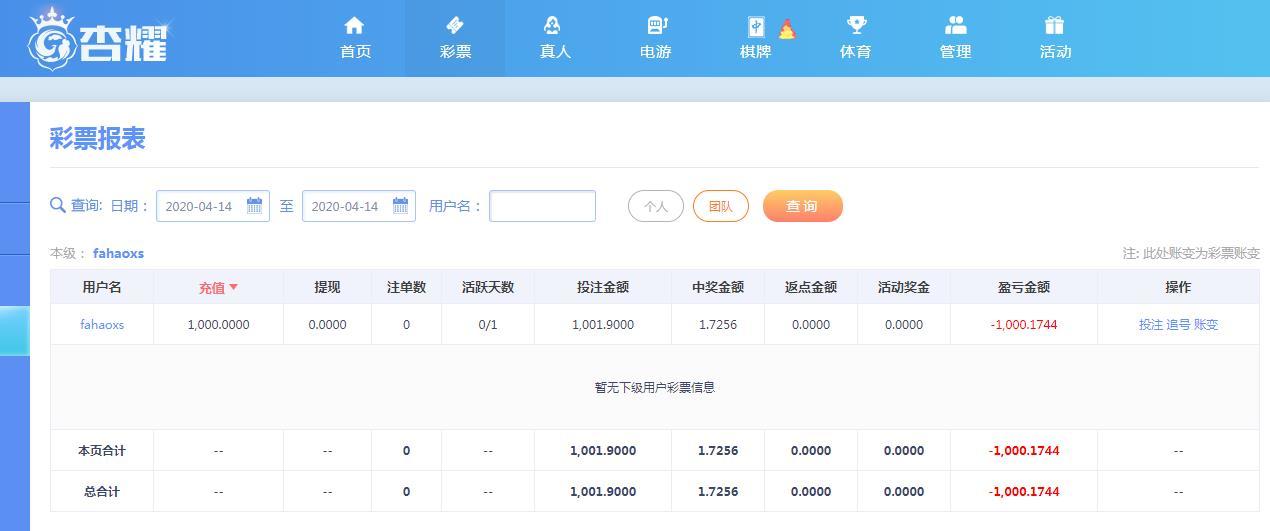Open the 电游 menu label
The image size is (1270, 531).
point(655,52)
